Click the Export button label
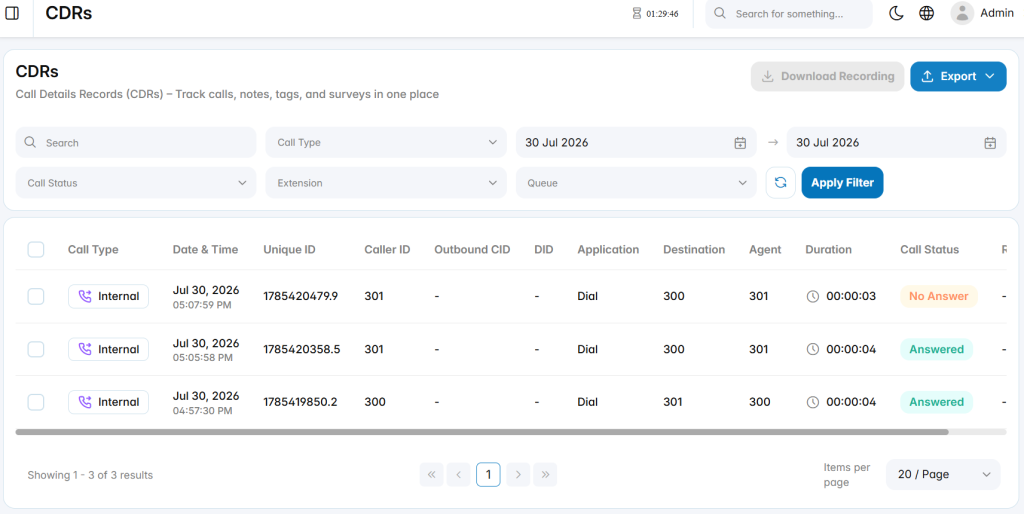The image size is (1024, 514). 958,76
